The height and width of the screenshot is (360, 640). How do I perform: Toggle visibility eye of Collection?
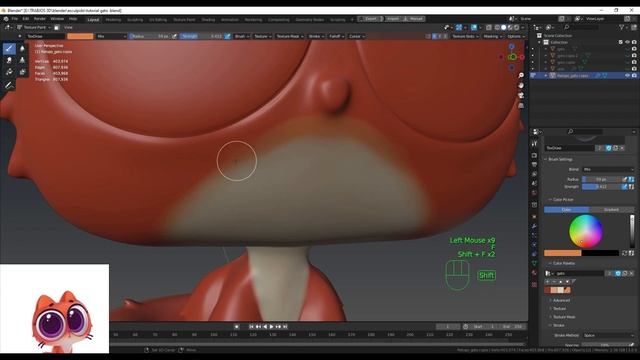click(627, 42)
